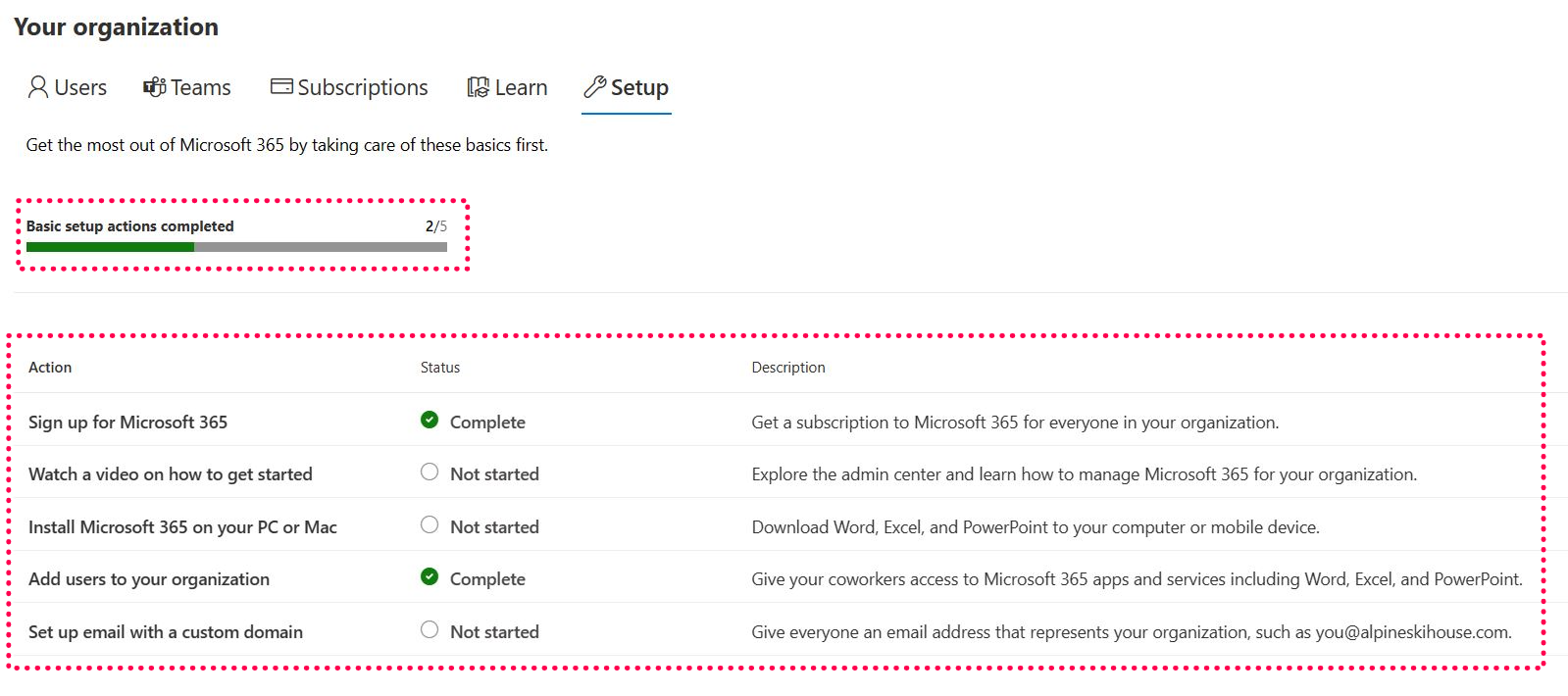The image size is (1568, 696).
Task: Click the Users person icon
Action: (x=38, y=87)
